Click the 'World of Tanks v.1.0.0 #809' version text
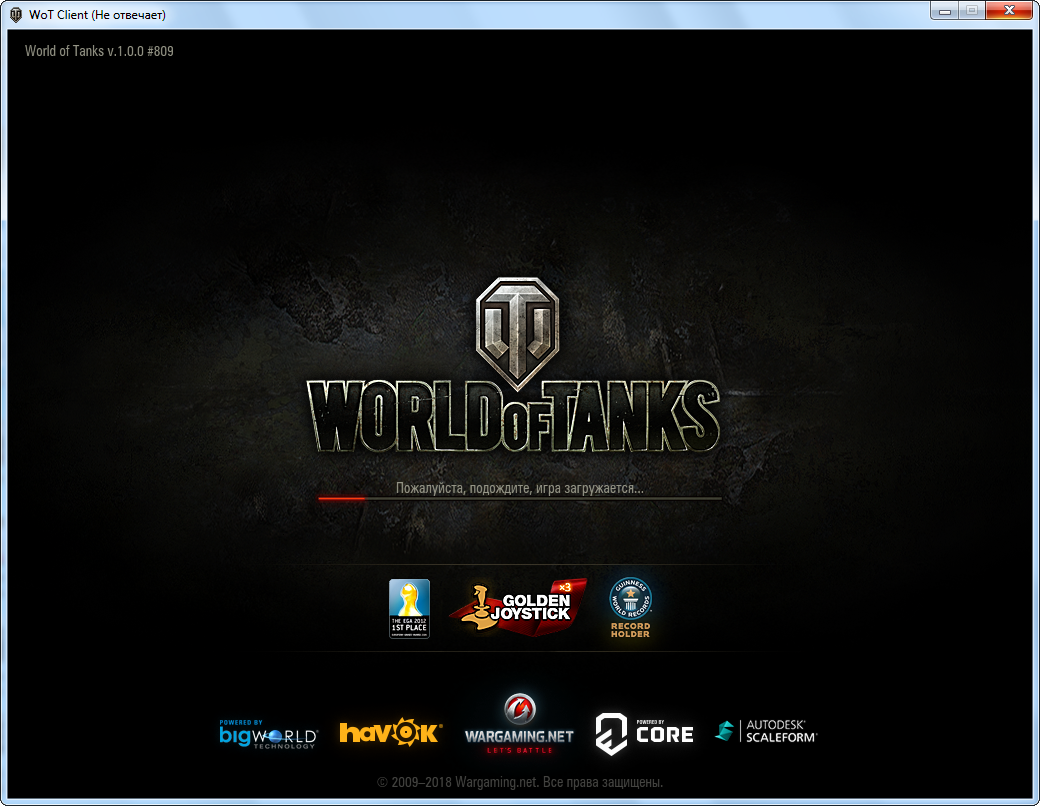 coord(99,51)
